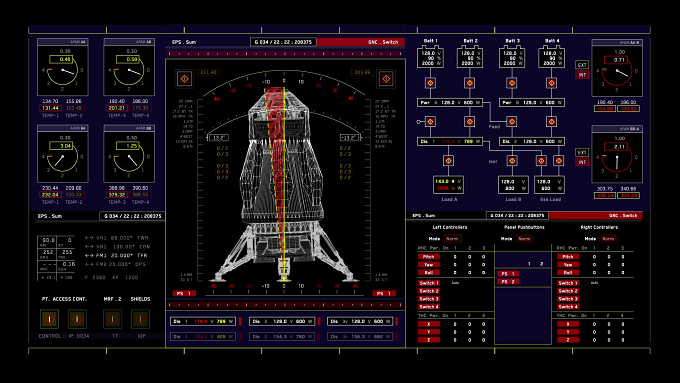Open Left Controllers Mode Norm selector
The image size is (680, 383).
click(452, 239)
